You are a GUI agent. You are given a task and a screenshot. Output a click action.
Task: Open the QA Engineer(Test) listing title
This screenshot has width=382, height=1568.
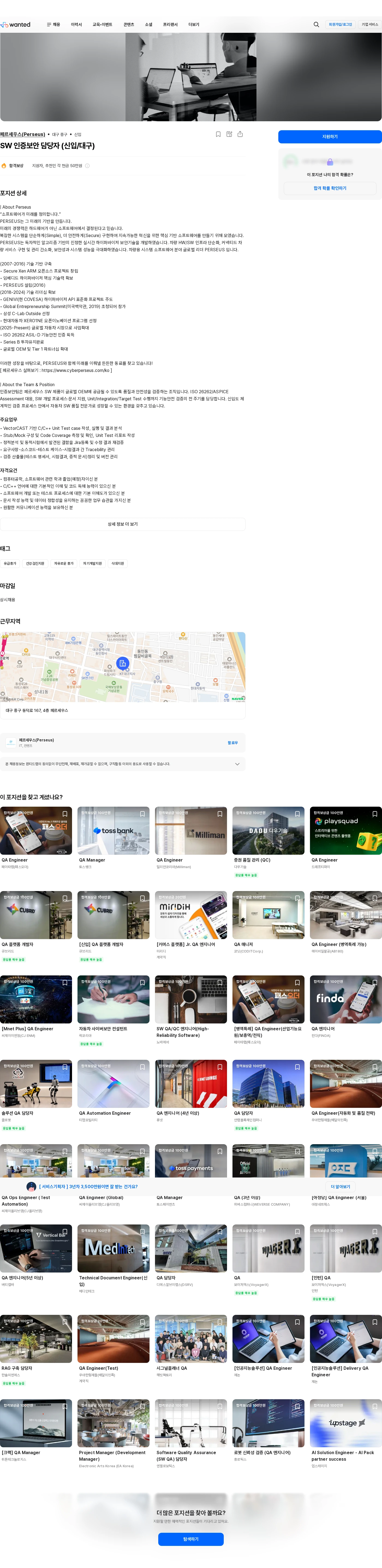[x=99, y=1368]
